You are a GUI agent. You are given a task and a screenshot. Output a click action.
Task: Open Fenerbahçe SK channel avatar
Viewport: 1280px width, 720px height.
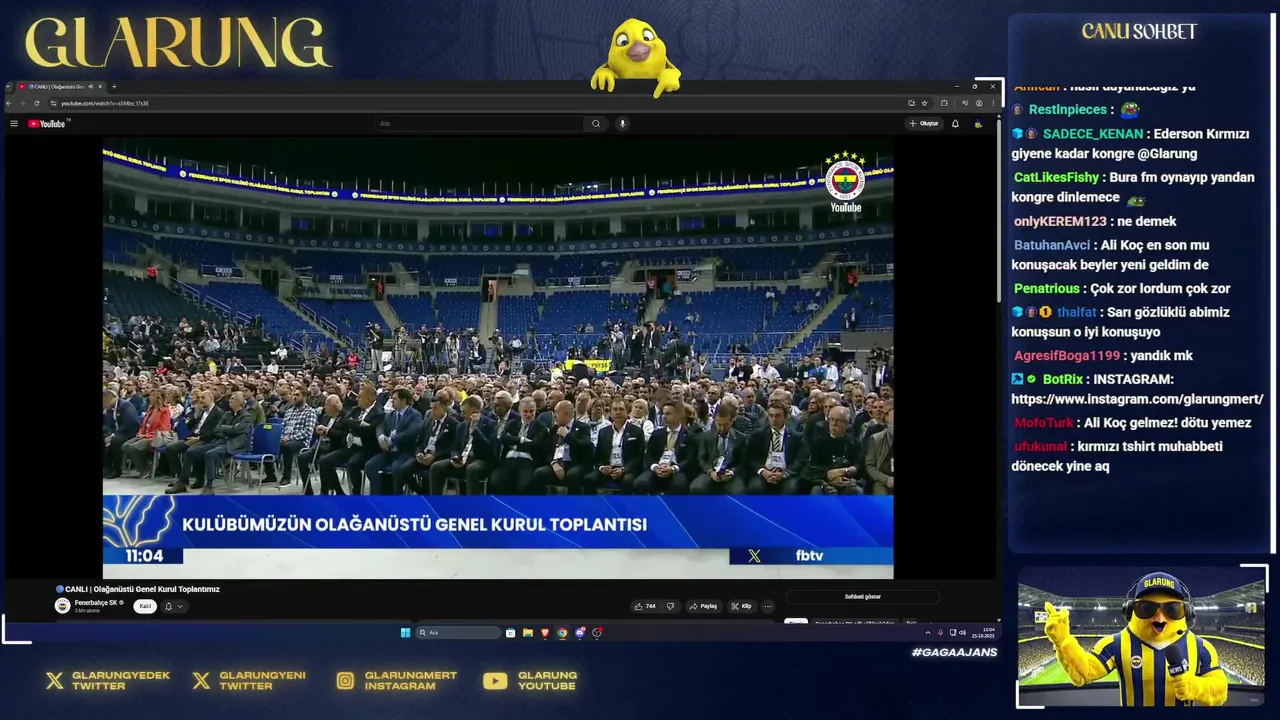(62, 606)
